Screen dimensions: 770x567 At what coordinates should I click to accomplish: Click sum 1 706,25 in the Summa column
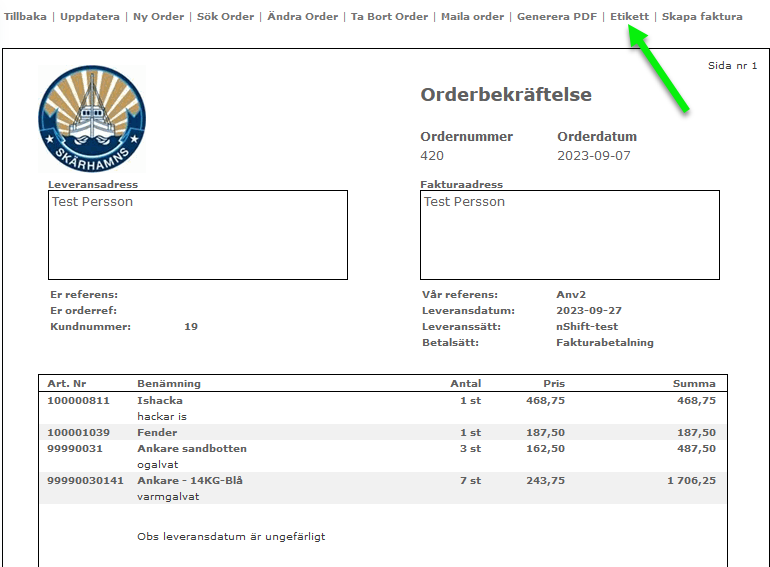point(691,481)
